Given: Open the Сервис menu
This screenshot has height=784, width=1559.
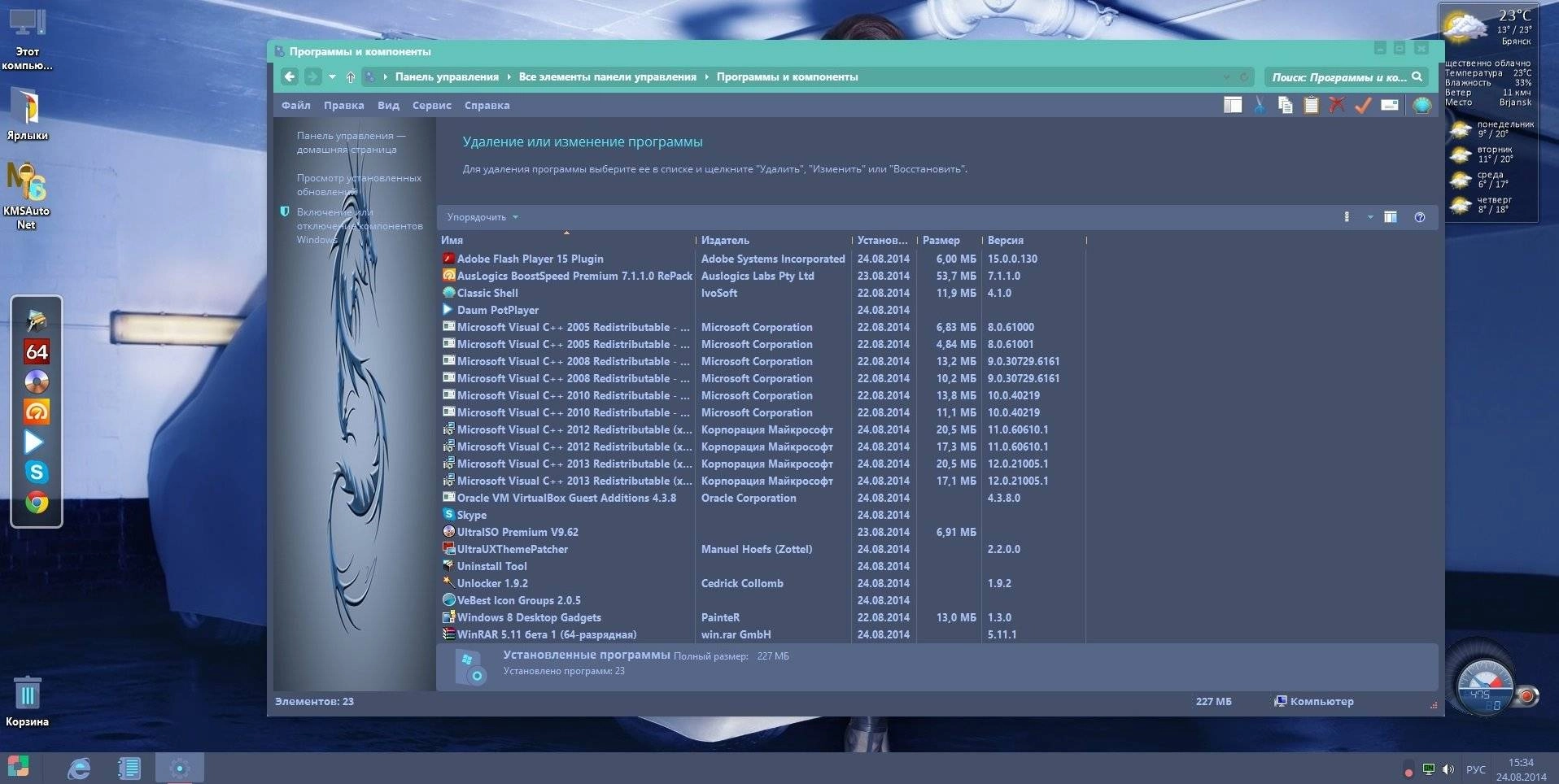Looking at the screenshot, I should coord(431,105).
